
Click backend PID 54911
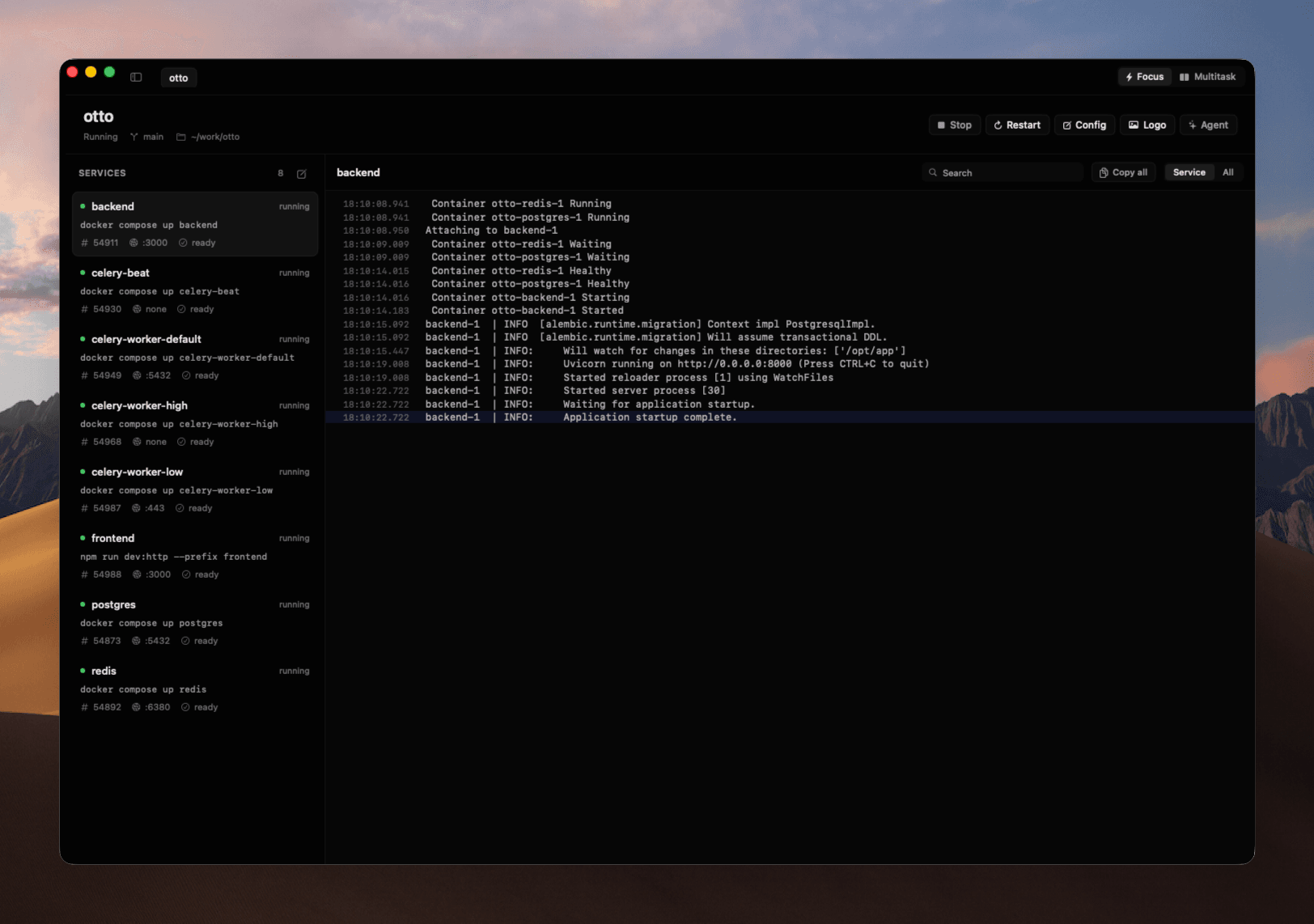(x=100, y=243)
